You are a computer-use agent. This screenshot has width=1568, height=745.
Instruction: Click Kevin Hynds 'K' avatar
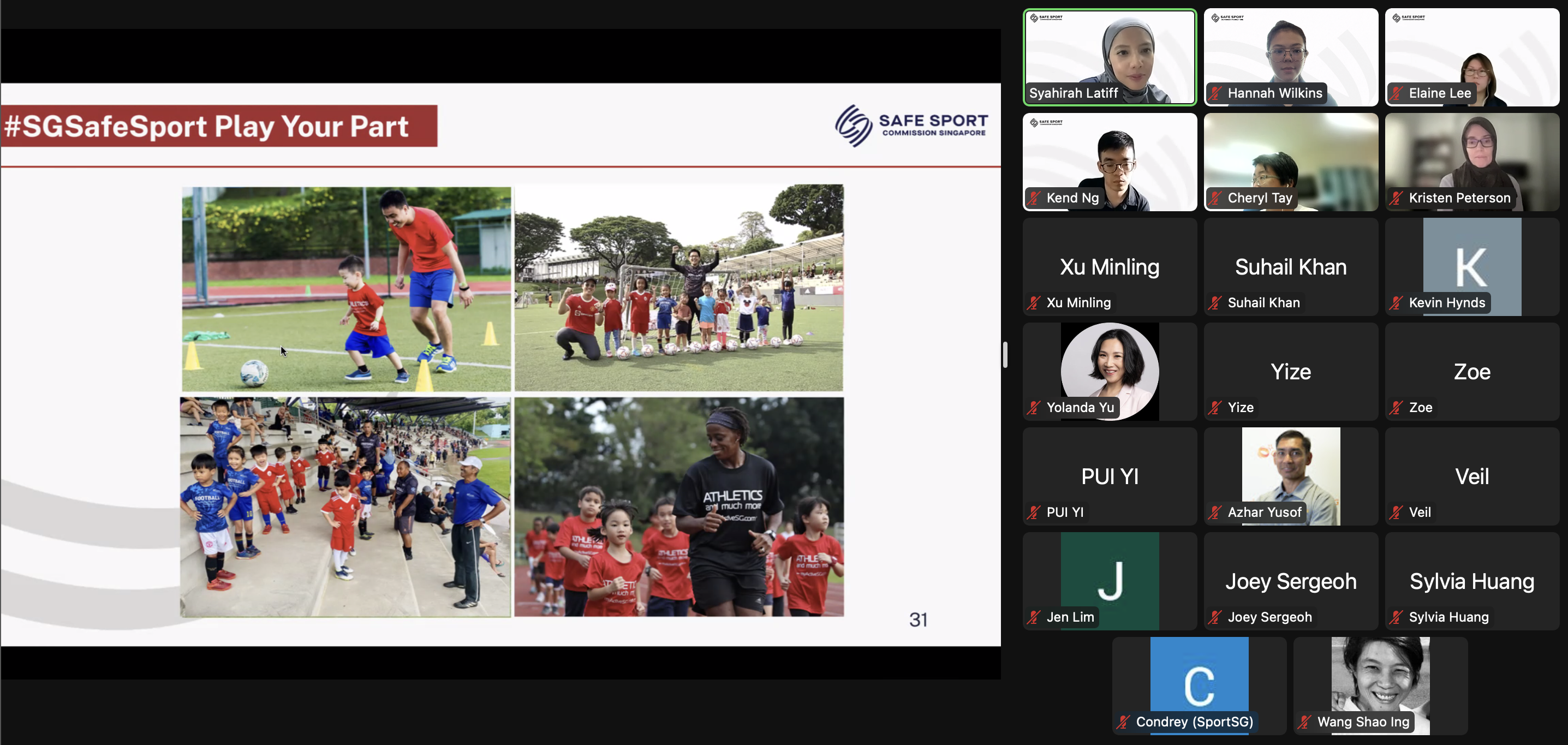(x=1472, y=266)
